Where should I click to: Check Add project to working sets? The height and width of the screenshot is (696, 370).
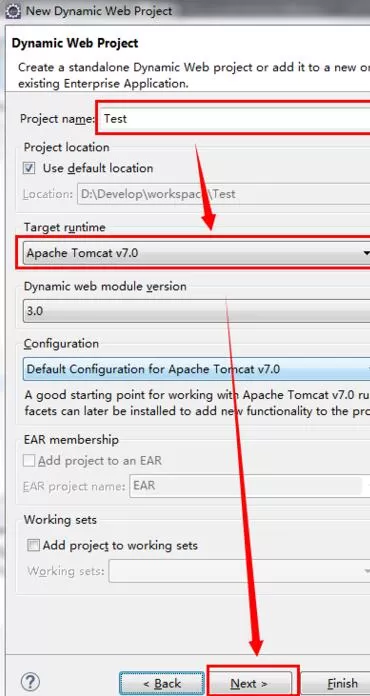pos(33,545)
